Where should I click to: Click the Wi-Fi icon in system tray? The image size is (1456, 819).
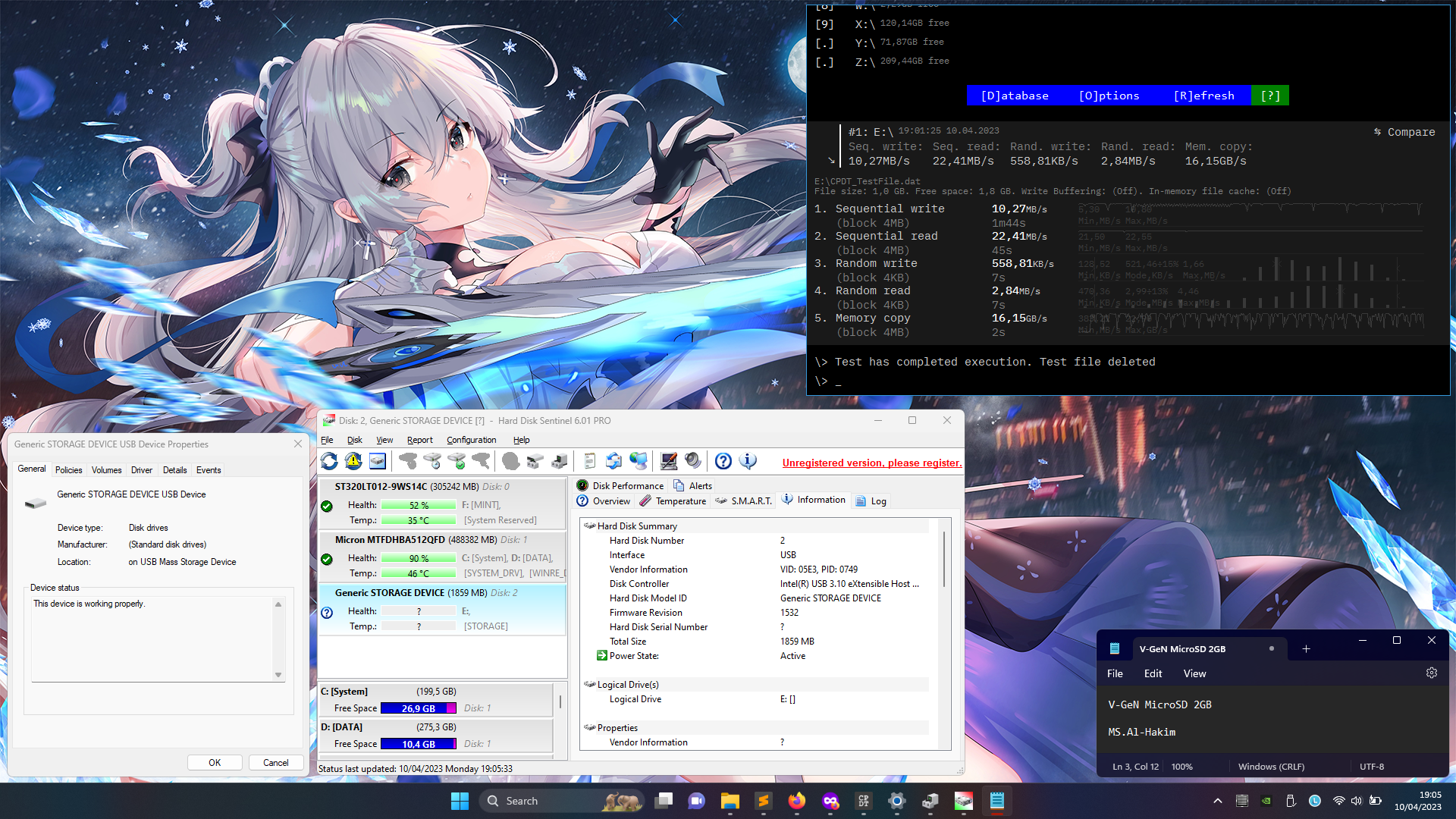(1339, 801)
